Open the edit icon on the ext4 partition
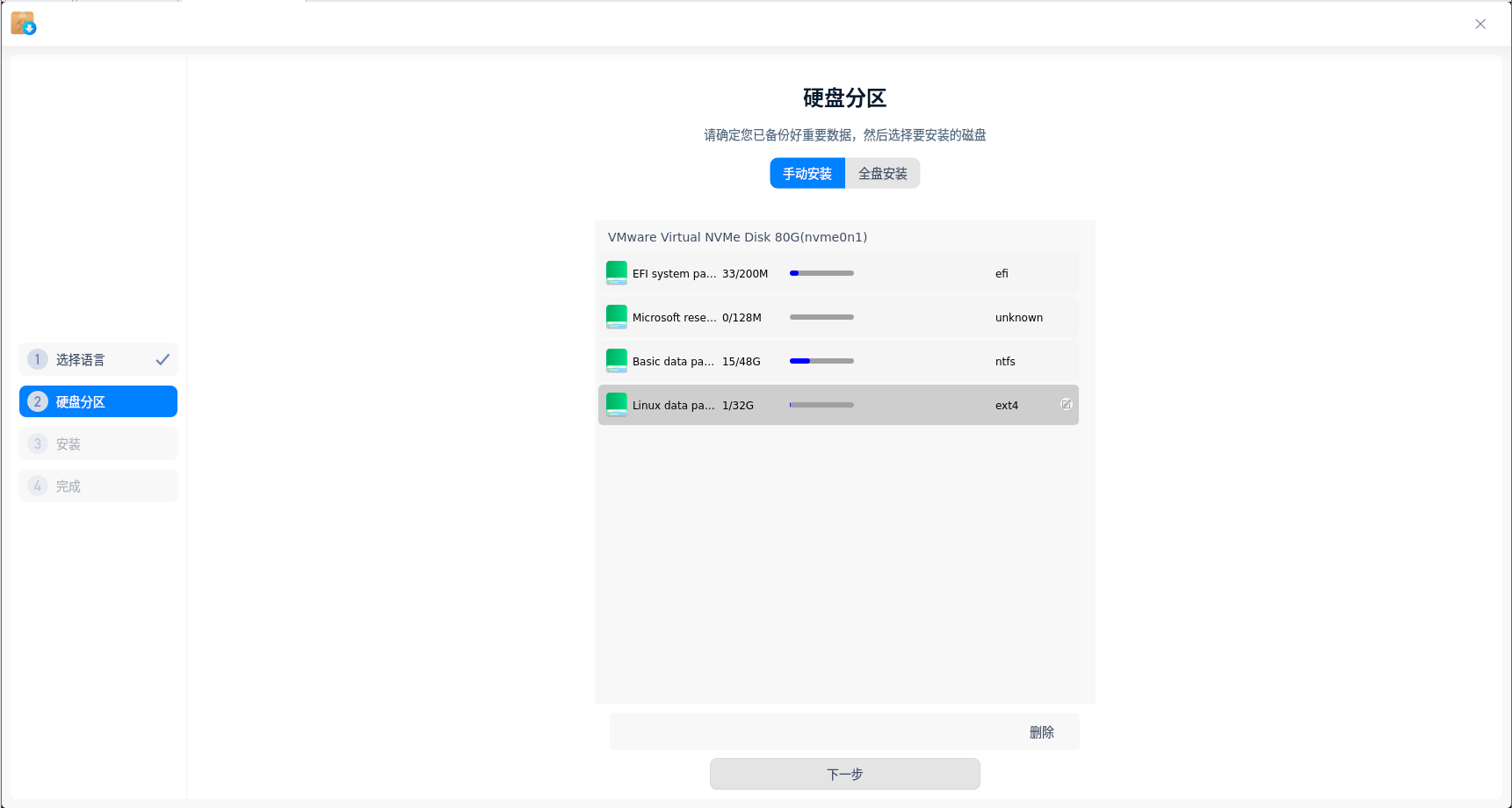 pyautogui.click(x=1067, y=404)
